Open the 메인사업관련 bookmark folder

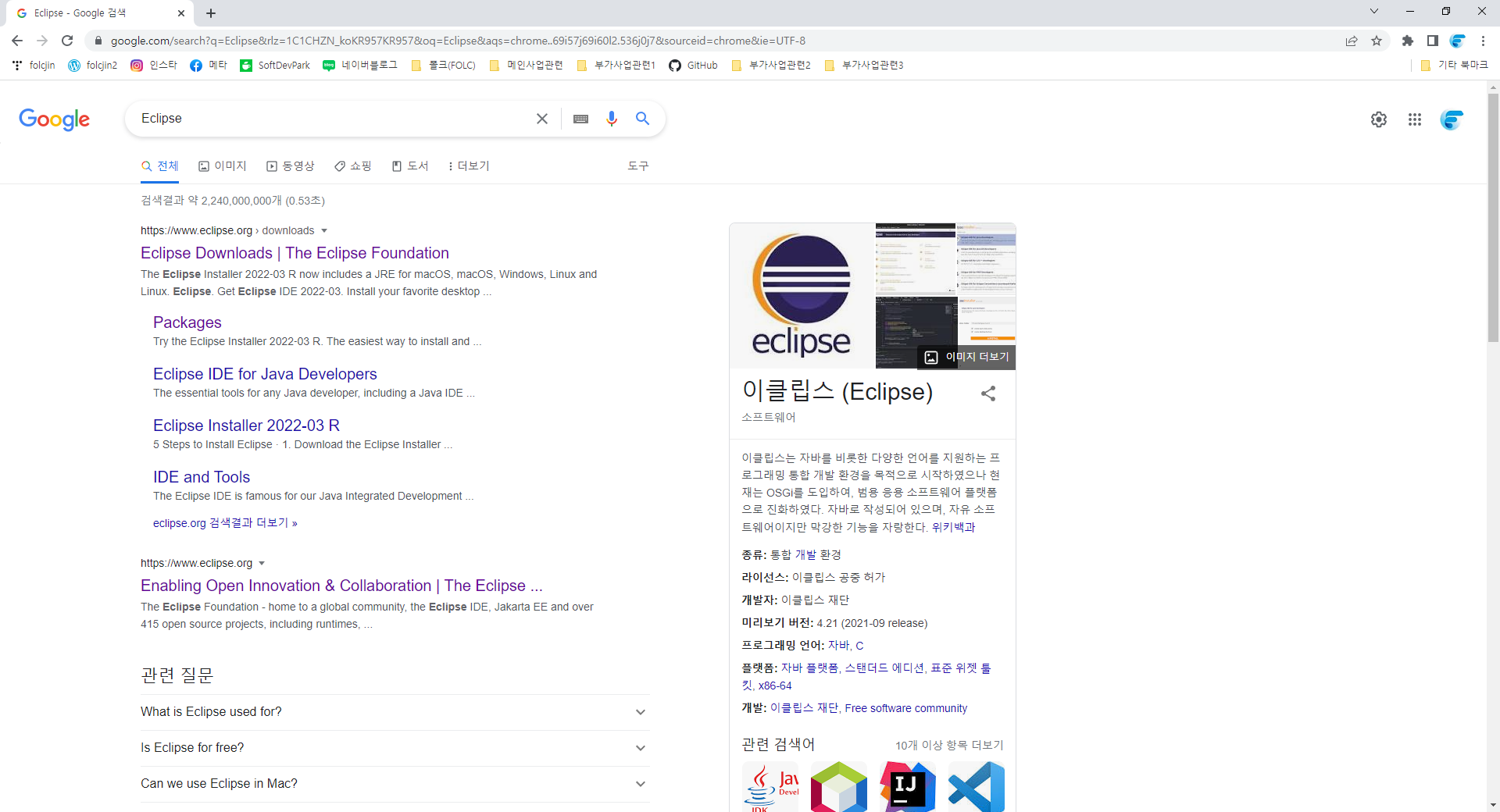527,66
